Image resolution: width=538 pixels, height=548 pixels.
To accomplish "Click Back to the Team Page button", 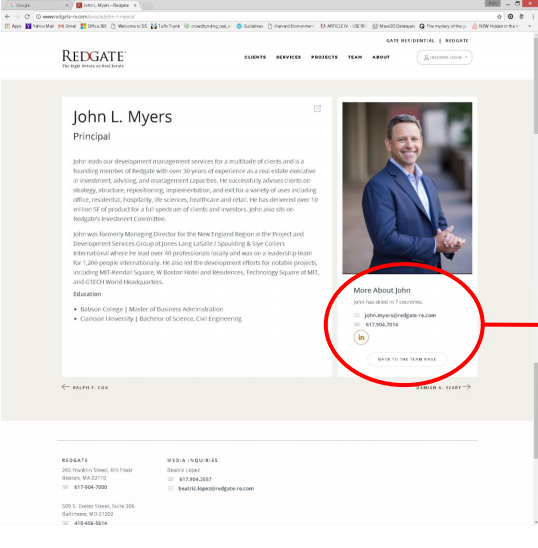I will coord(407,359).
